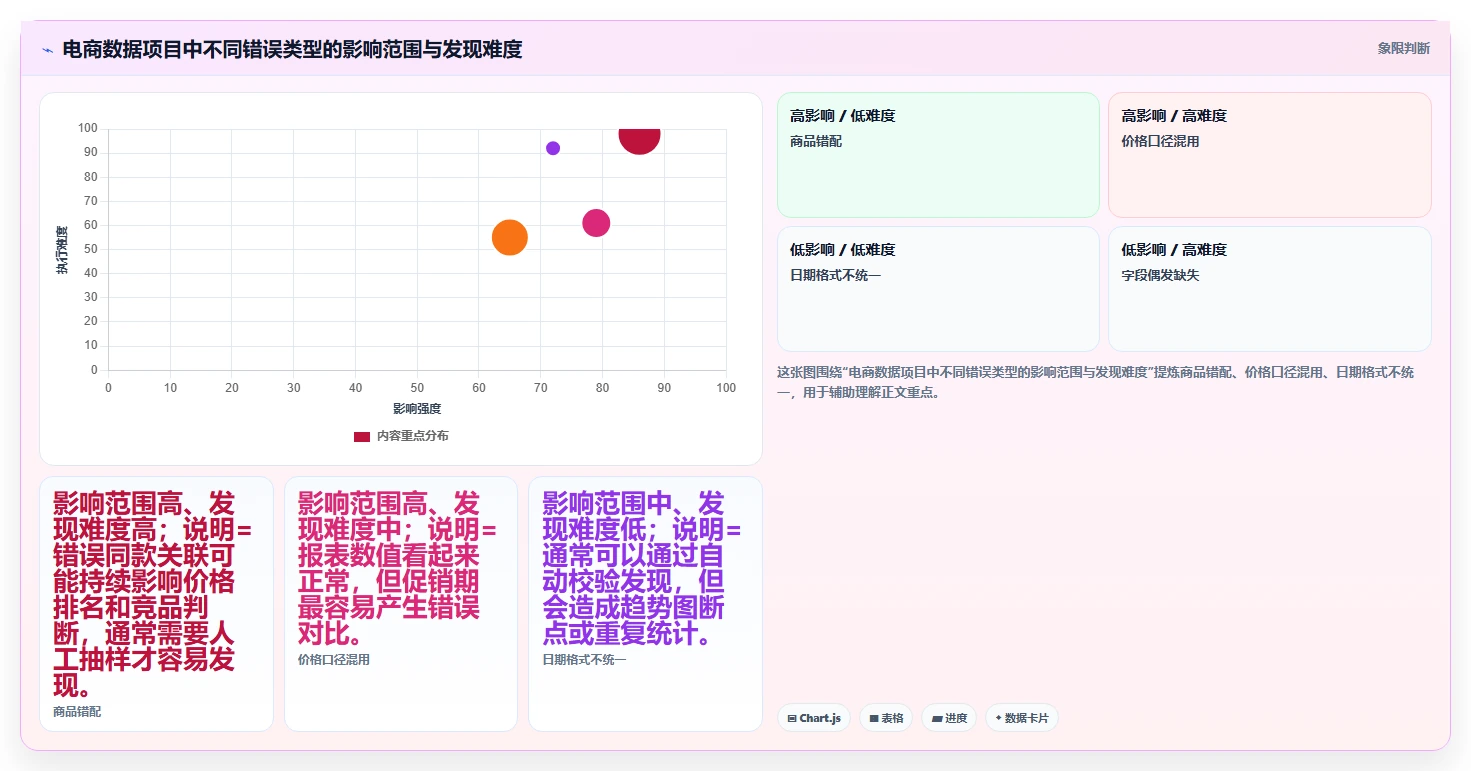Click 日期格式不统一 in the low-impact quadrant card

pyautogui.click(x=836, y=276)
